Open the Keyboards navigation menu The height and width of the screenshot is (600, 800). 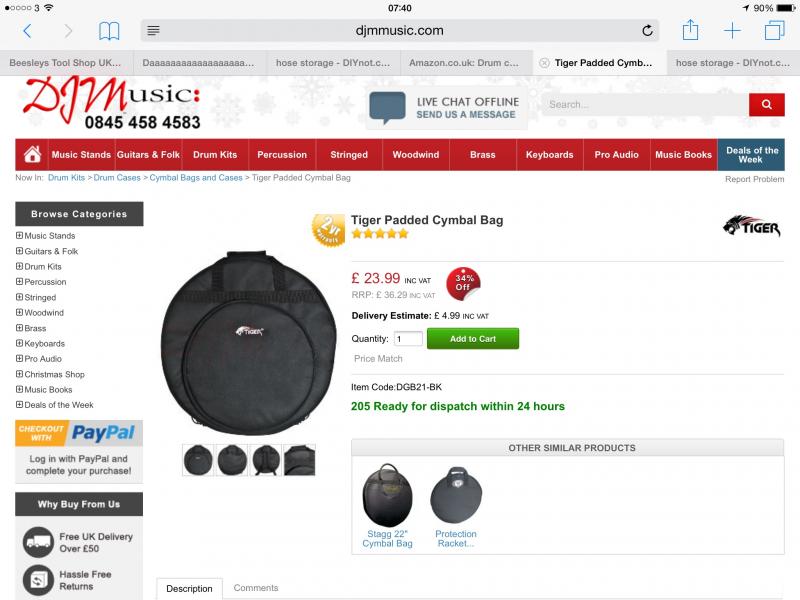pyautogui.click(x=549, y=155)
